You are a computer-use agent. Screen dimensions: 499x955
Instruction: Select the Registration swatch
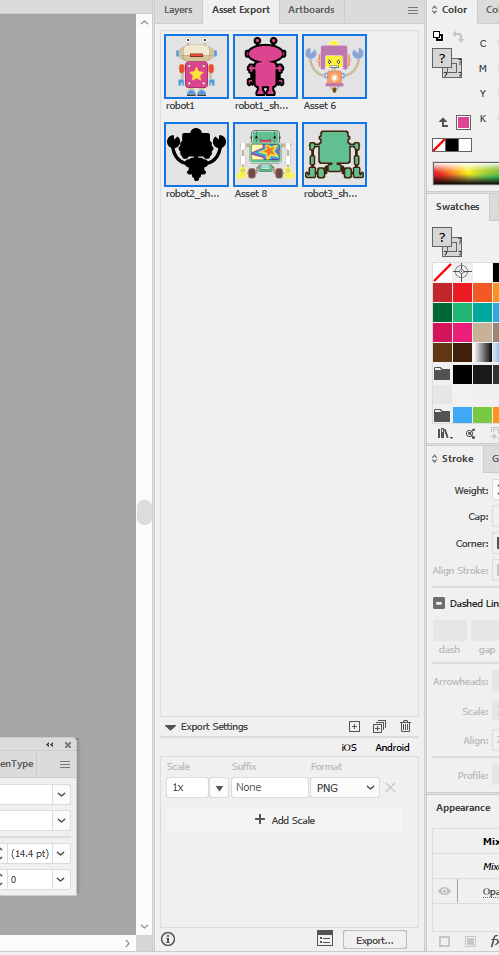click(462, 272)
